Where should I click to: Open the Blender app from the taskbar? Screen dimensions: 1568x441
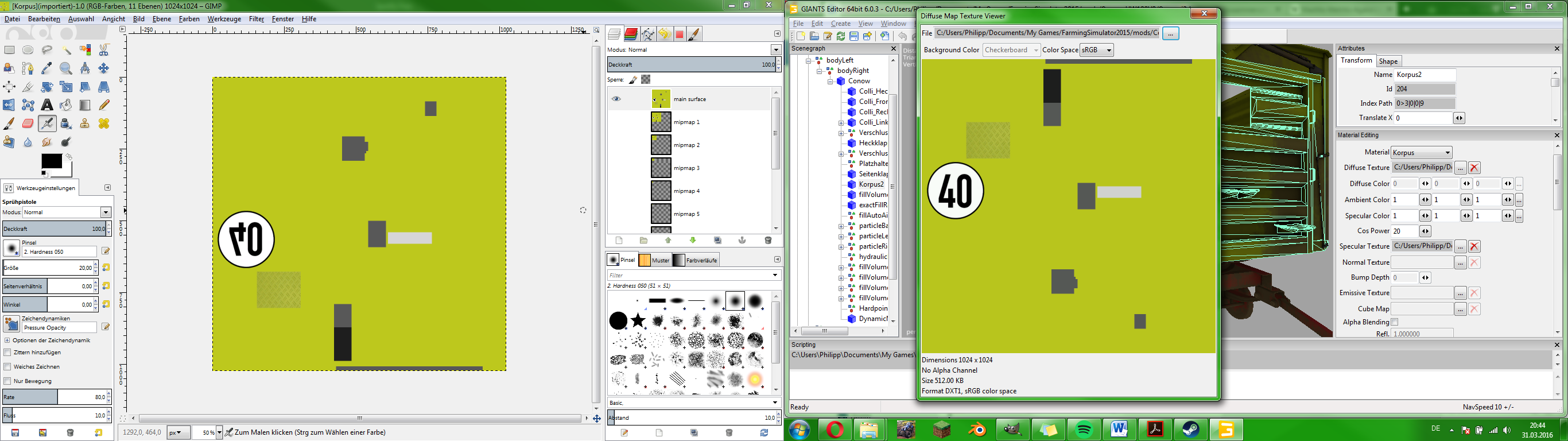pos(977,430)
